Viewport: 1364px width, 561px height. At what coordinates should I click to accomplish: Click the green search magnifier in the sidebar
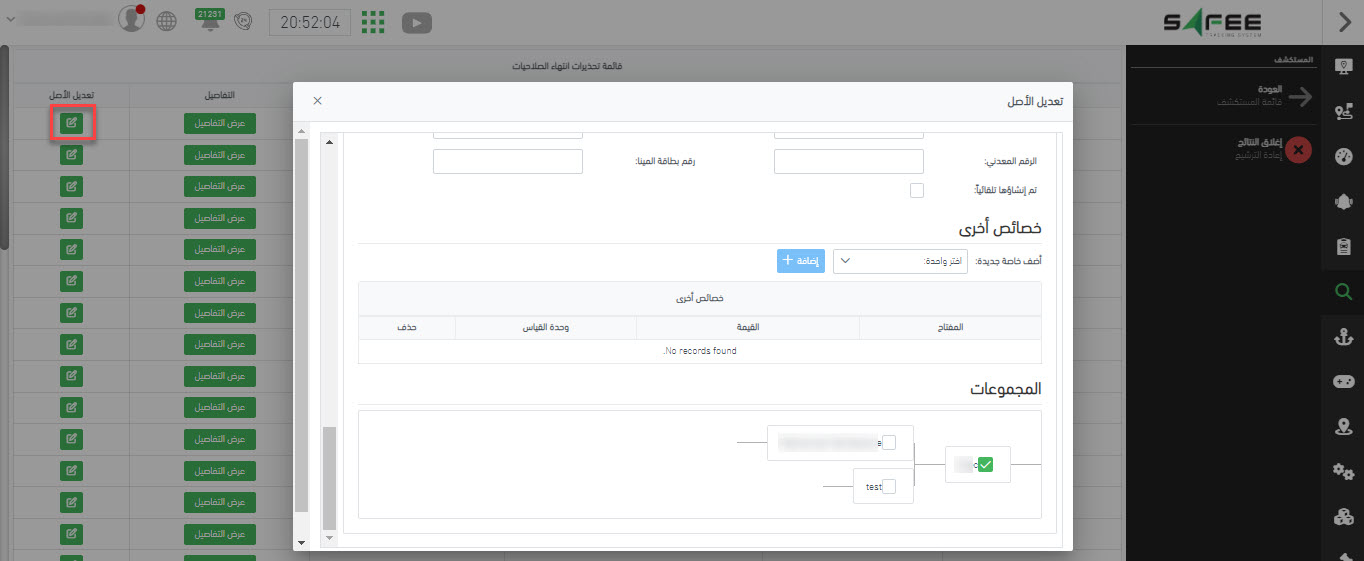point(1343,291)
